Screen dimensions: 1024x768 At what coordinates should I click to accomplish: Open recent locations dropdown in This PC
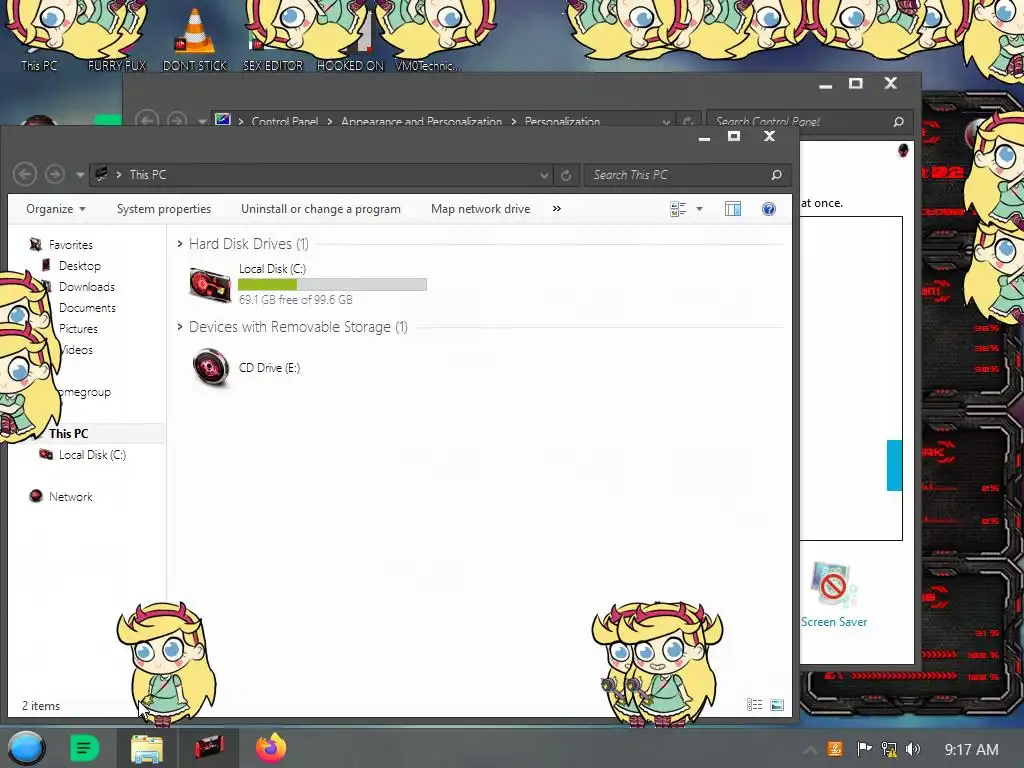click(x=80, y=175)
